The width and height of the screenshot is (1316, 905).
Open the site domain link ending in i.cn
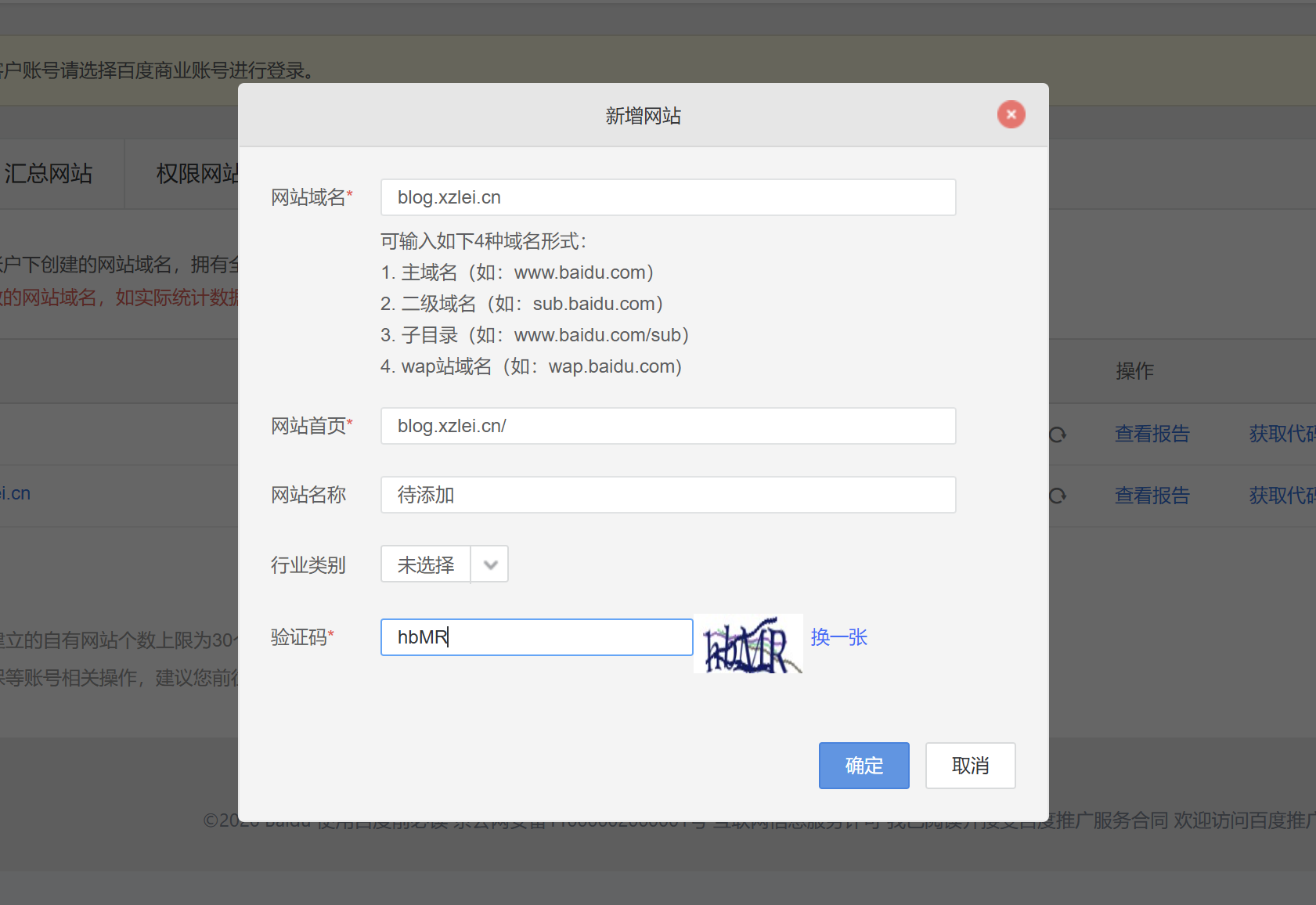pos(15,493)
